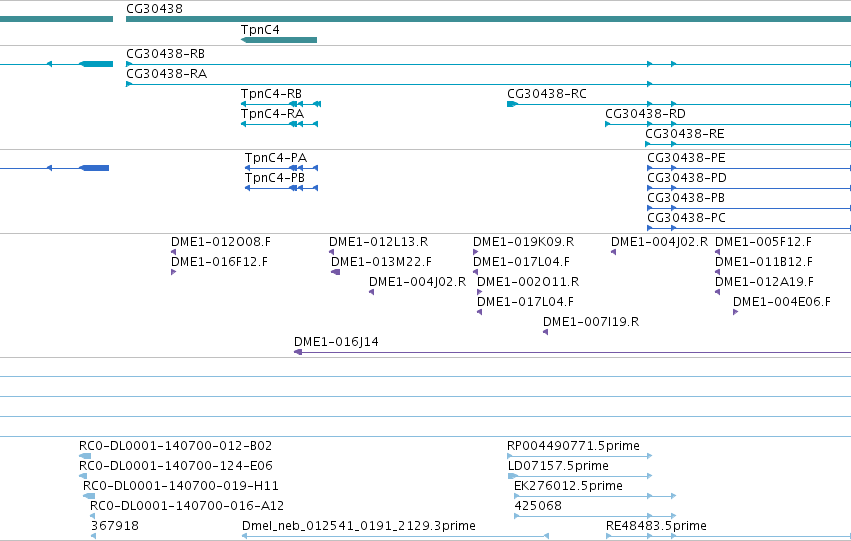Viewport: 851px width, 541px height.
Task: Click the CG30438-PD protein label
Action: pos(687,178)
